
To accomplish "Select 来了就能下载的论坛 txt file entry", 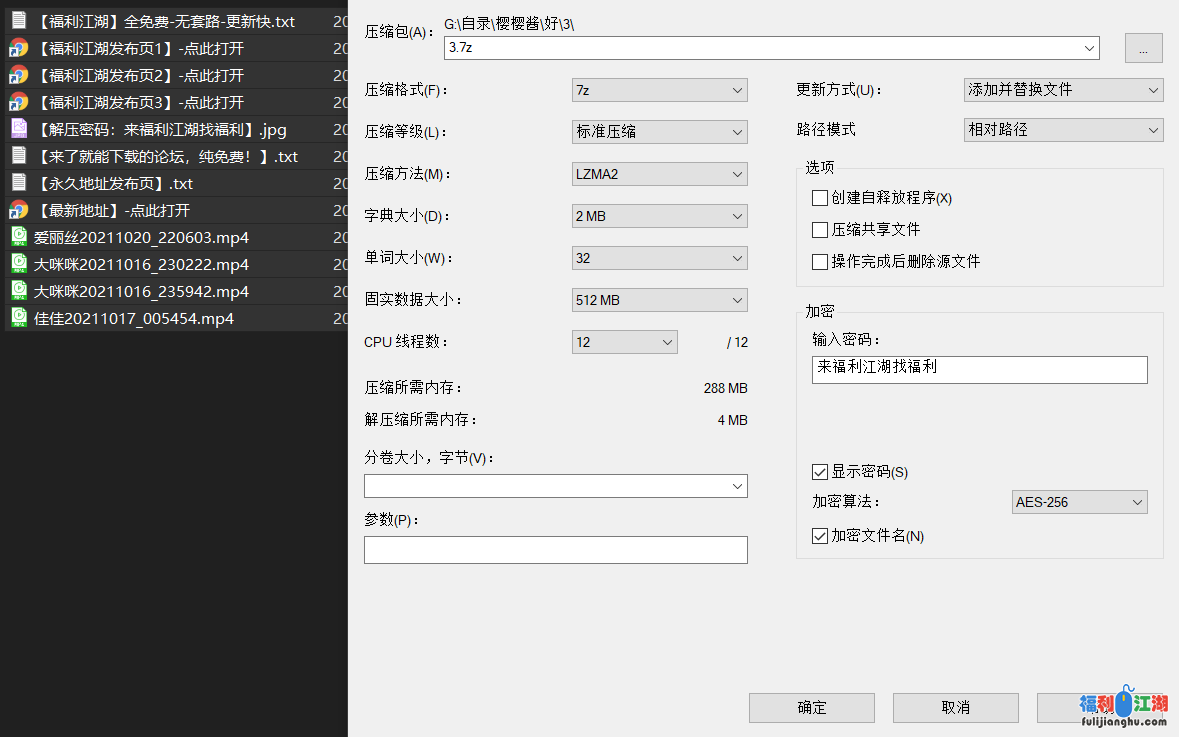I will [x=166, y=156].
